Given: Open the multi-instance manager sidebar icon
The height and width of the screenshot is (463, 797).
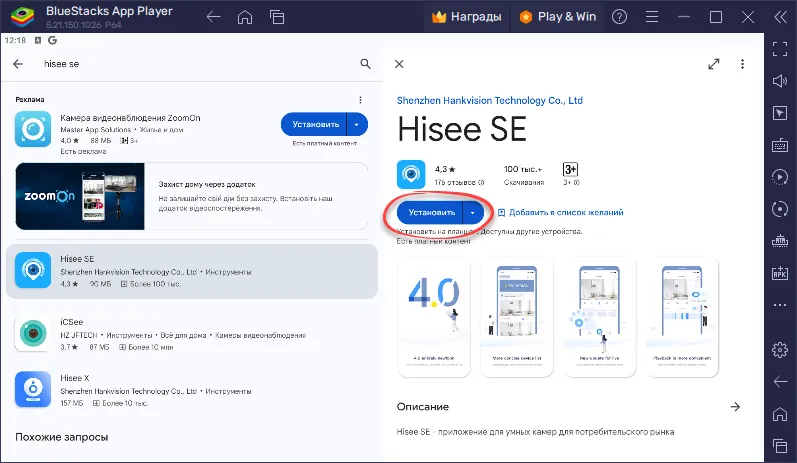Looking at the screenshot, I should click(x=780, y=240).
